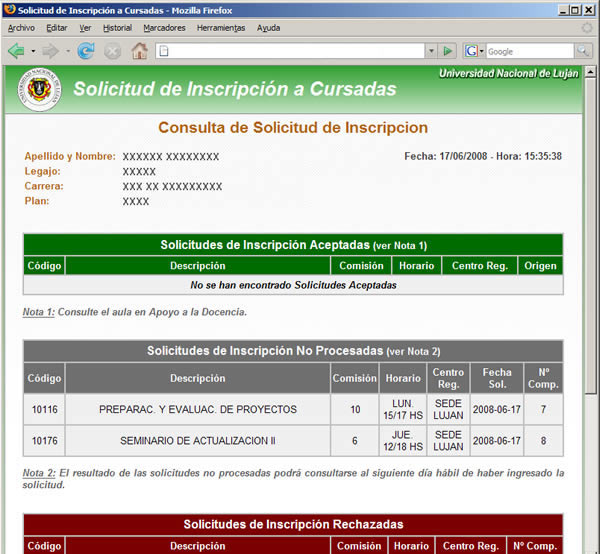Viewport: 600px width, 554px height.
Task: Expand the address bar URL history dropdown
Action: [431, 51]
